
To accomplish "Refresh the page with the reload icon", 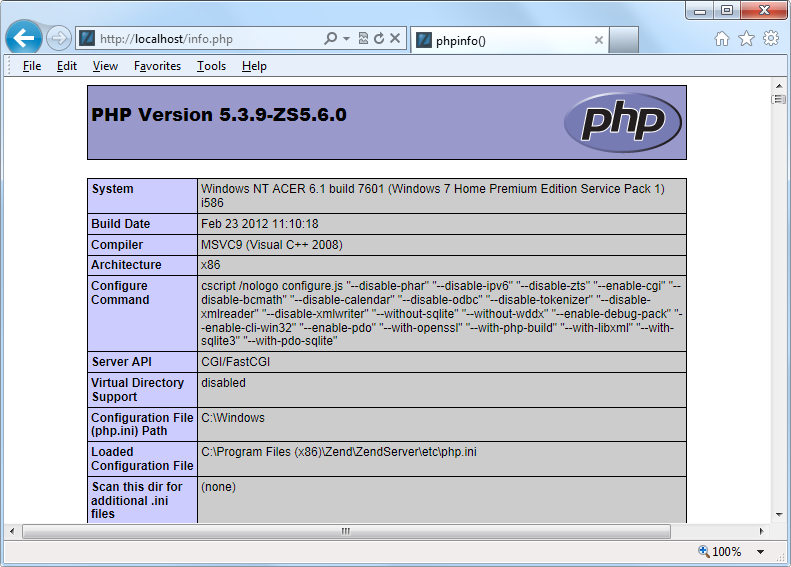I will point(379,38).
